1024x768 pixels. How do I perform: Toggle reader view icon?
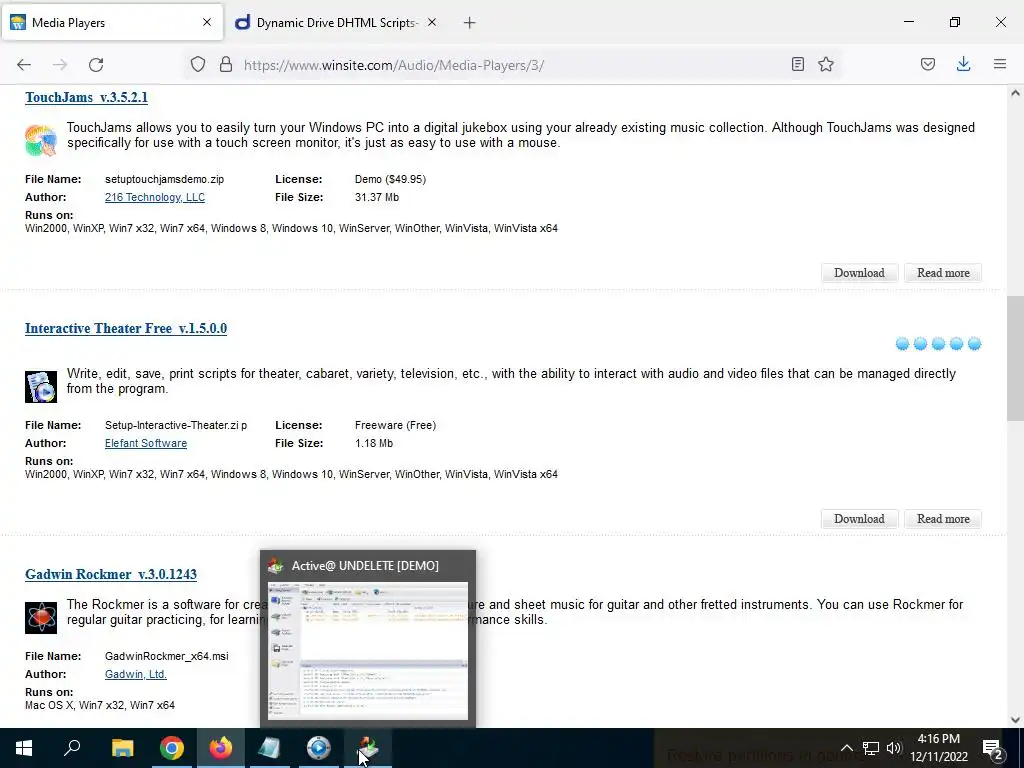797,64
